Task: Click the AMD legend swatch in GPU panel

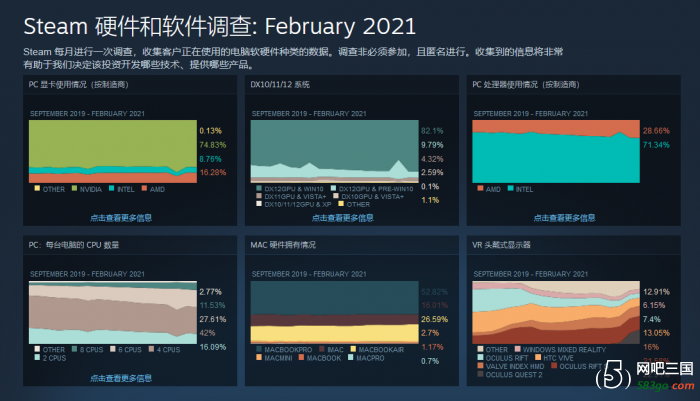Action: 144,188
